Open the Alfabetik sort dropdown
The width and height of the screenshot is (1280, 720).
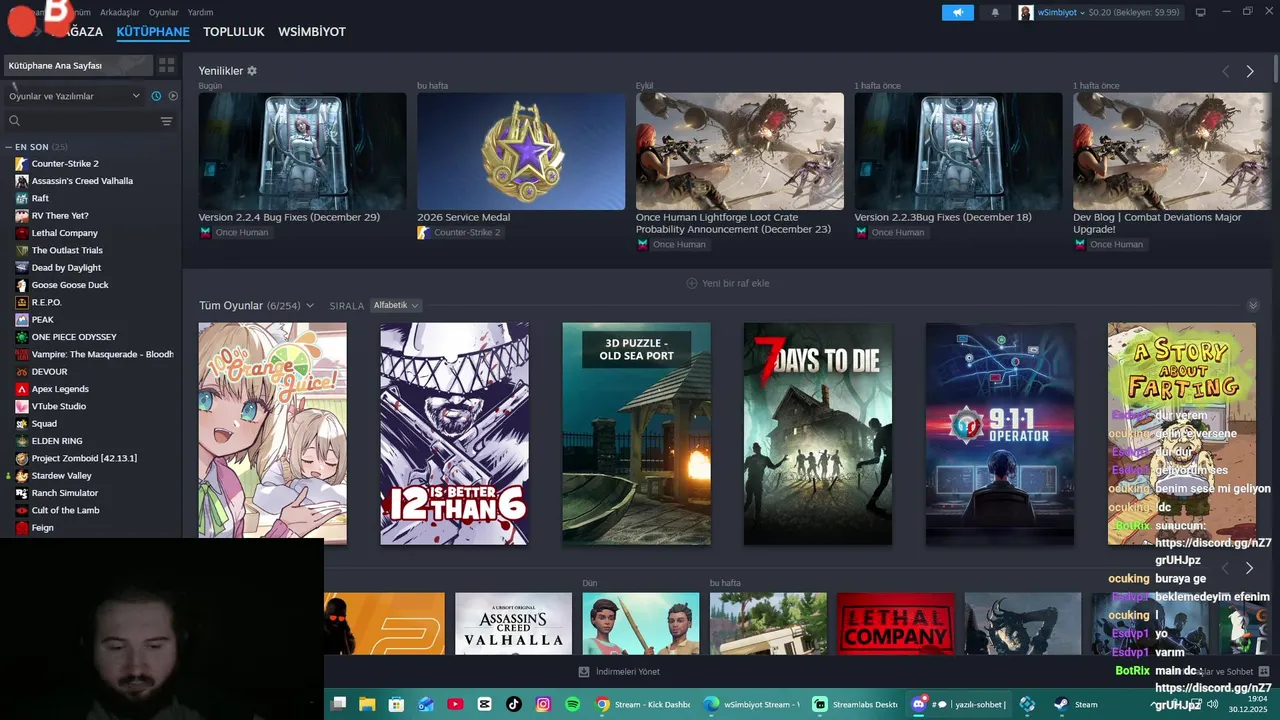tap(396, 305)
